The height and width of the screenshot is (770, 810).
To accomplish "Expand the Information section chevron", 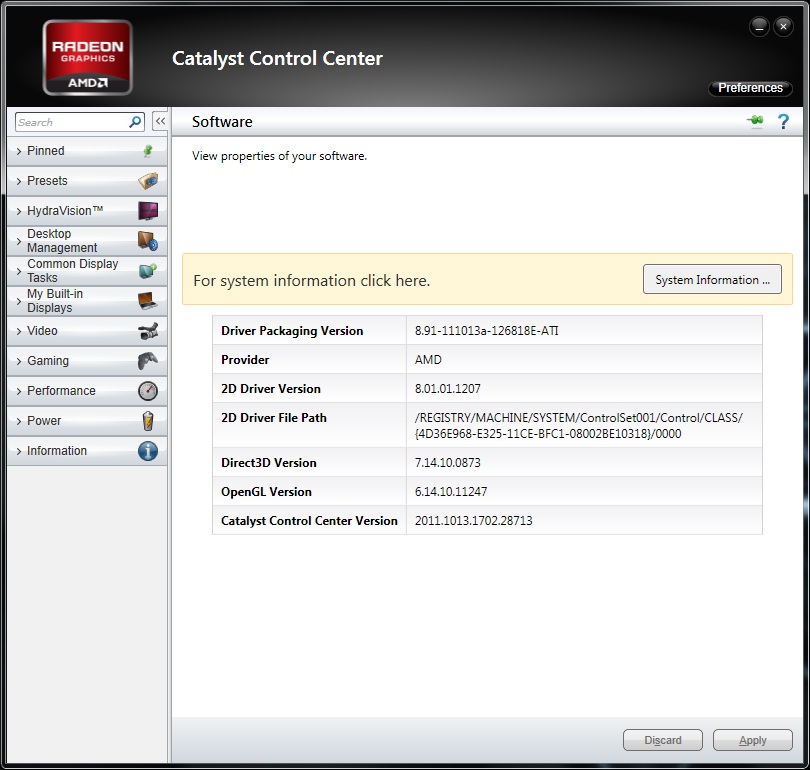I will (19, 451).
